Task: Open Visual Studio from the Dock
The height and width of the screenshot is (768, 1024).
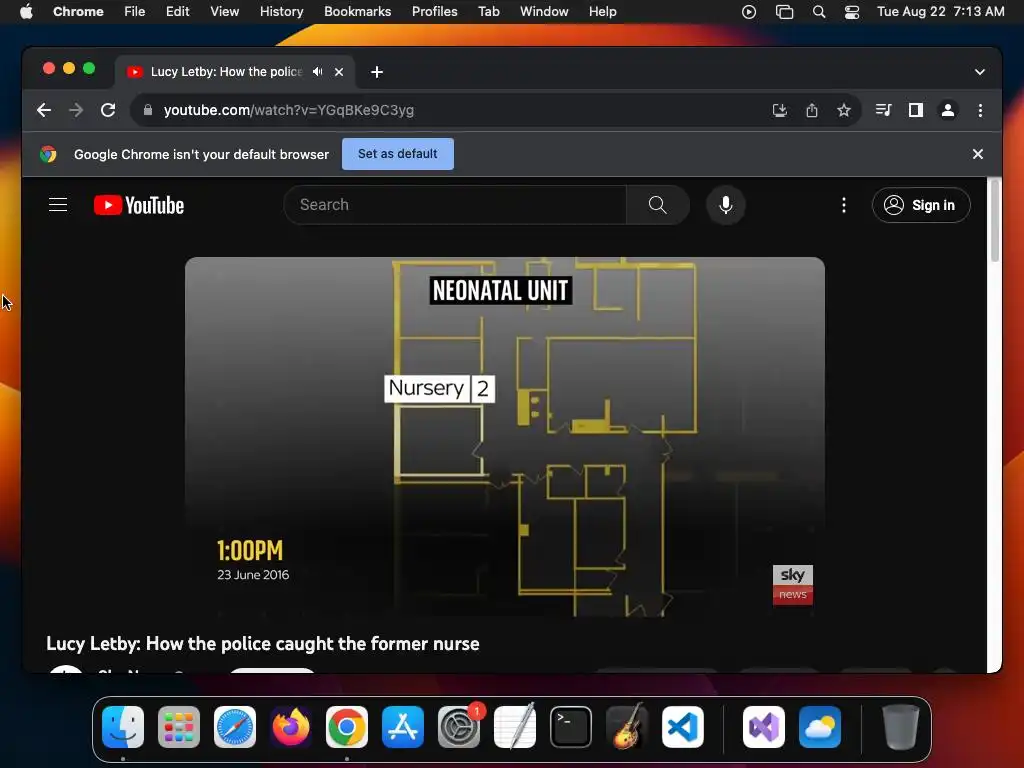Action: tap(763, 727)
